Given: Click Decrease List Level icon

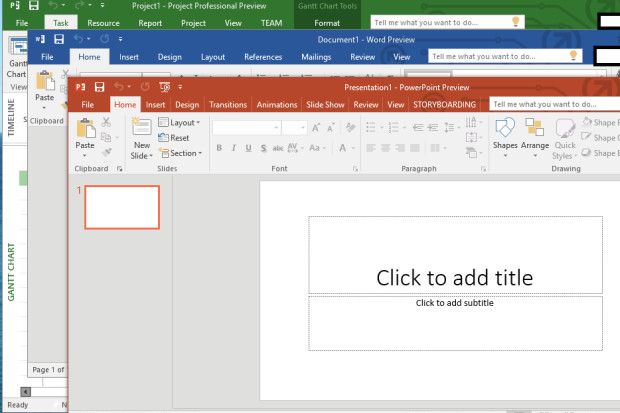Looking at the screenshot, I should pyautogui.click(x=418, y=127).
